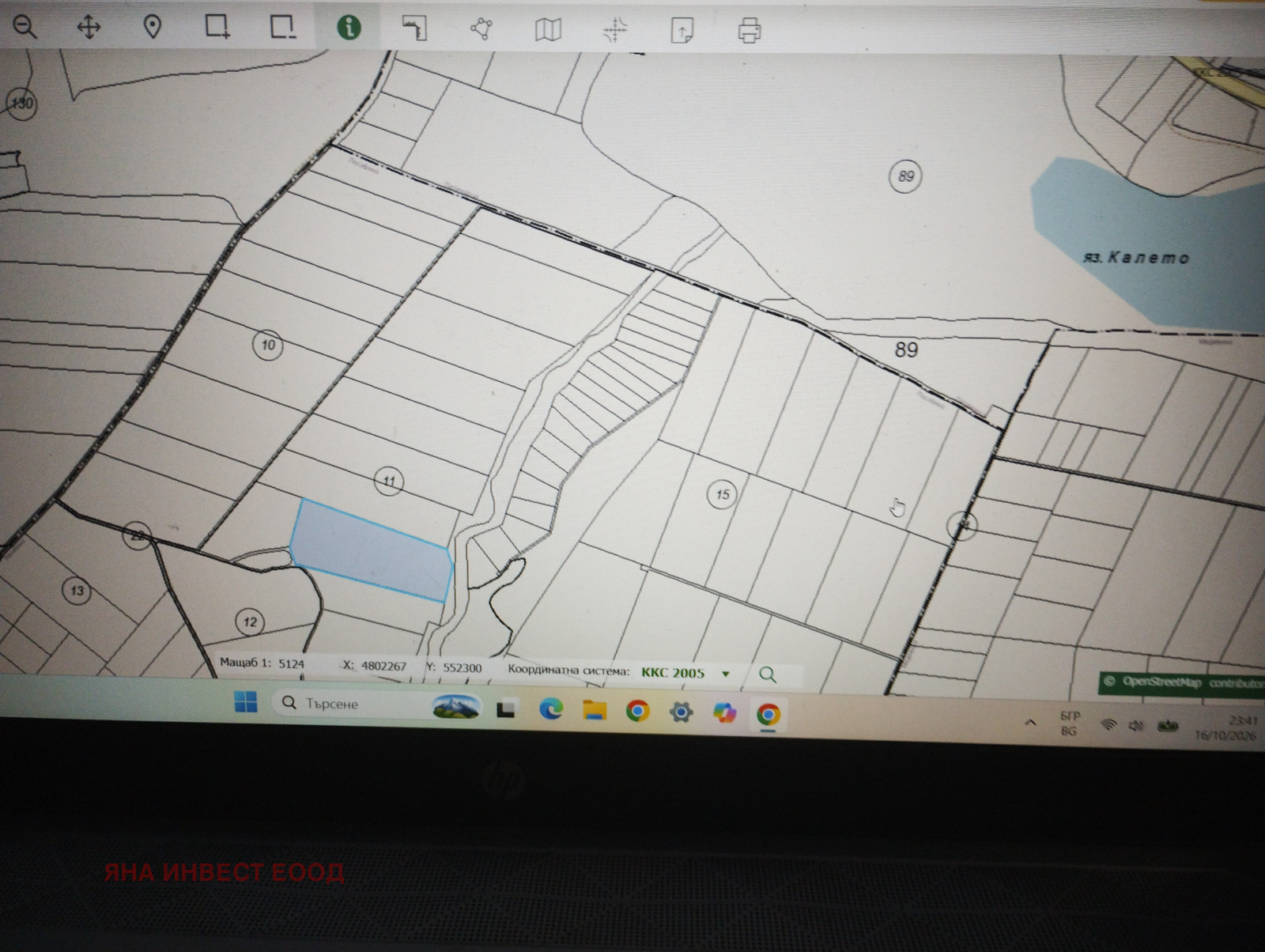Select the blue highlighted parcel
The width and height of the screenshot is (1265, 952).
coord(372,550)
